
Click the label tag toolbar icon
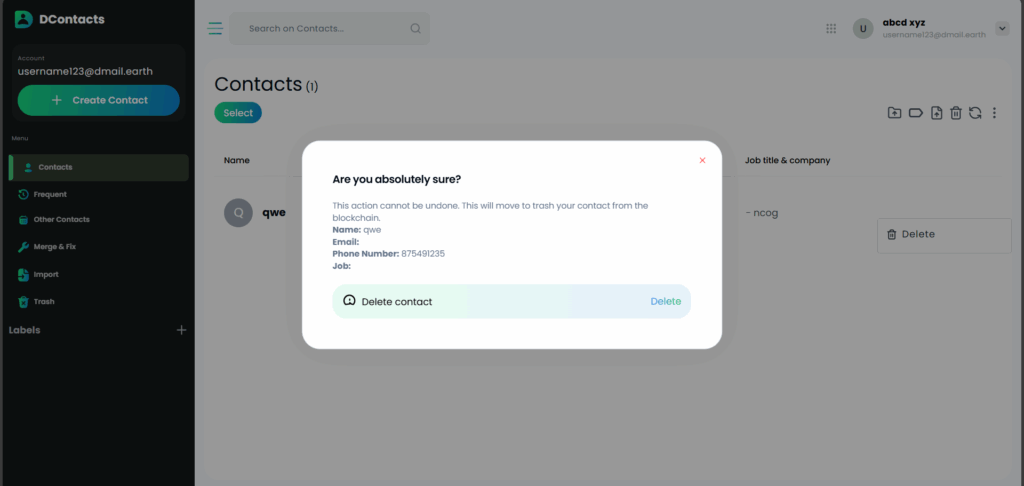pos(915,113)
